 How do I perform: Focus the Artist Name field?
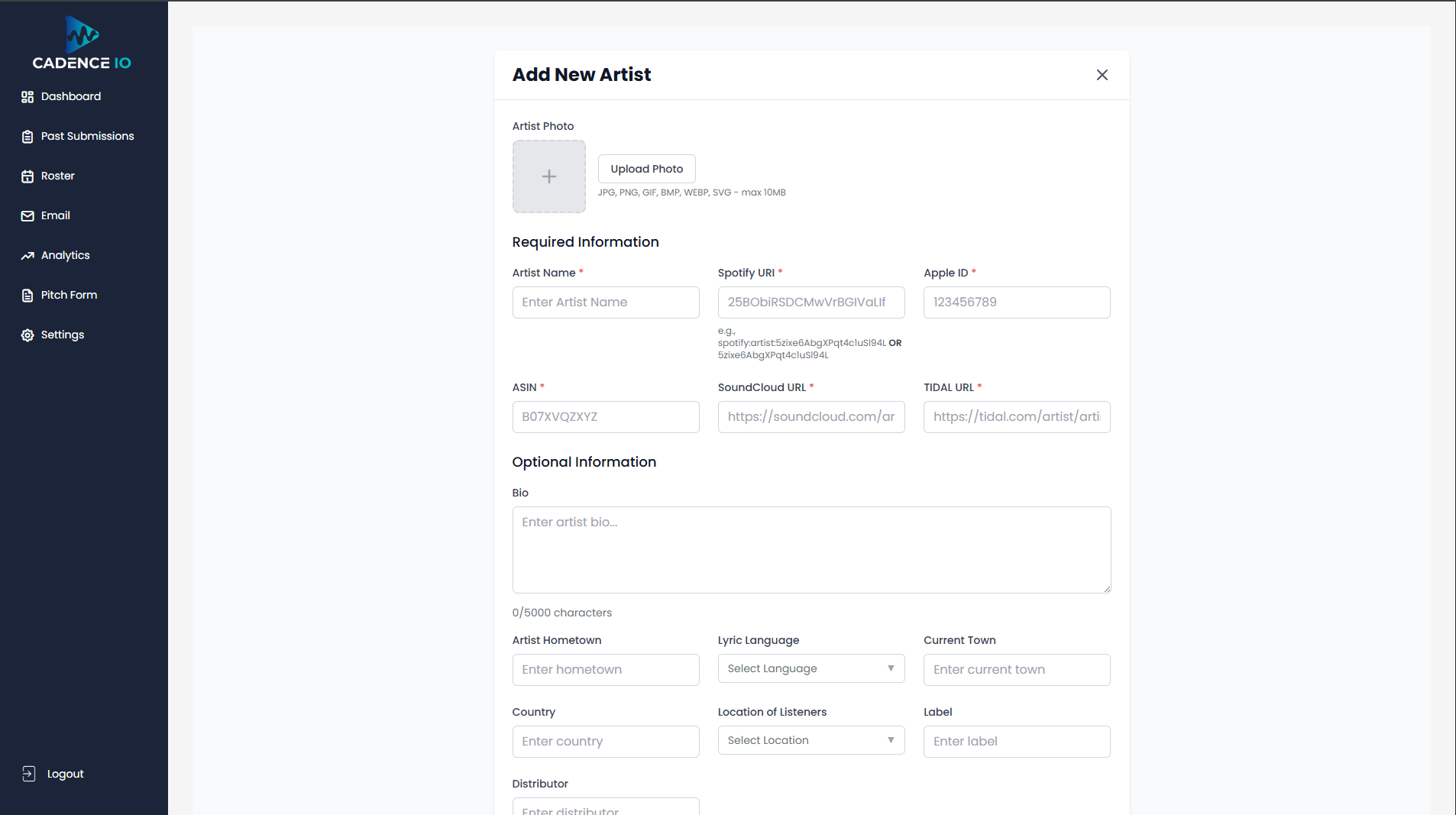pos(606,302)
